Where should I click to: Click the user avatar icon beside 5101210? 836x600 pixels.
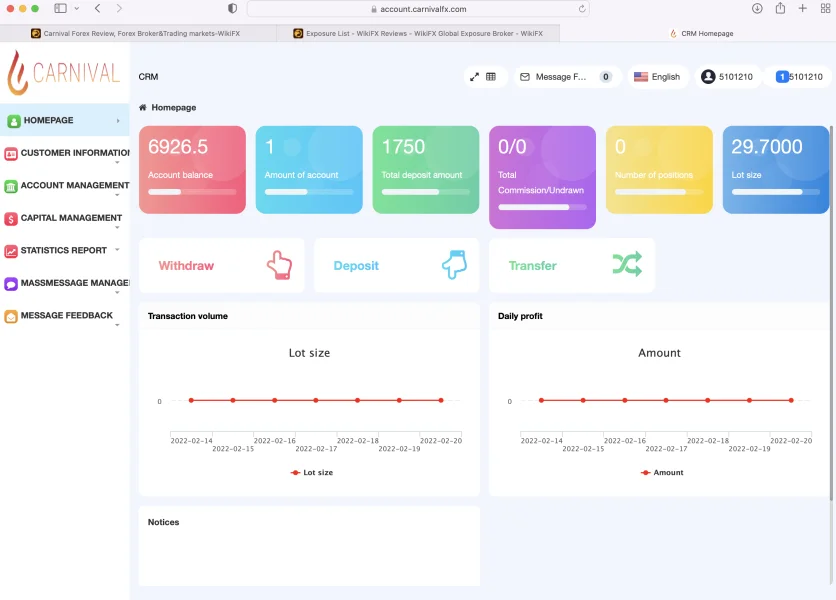[708, 77]
